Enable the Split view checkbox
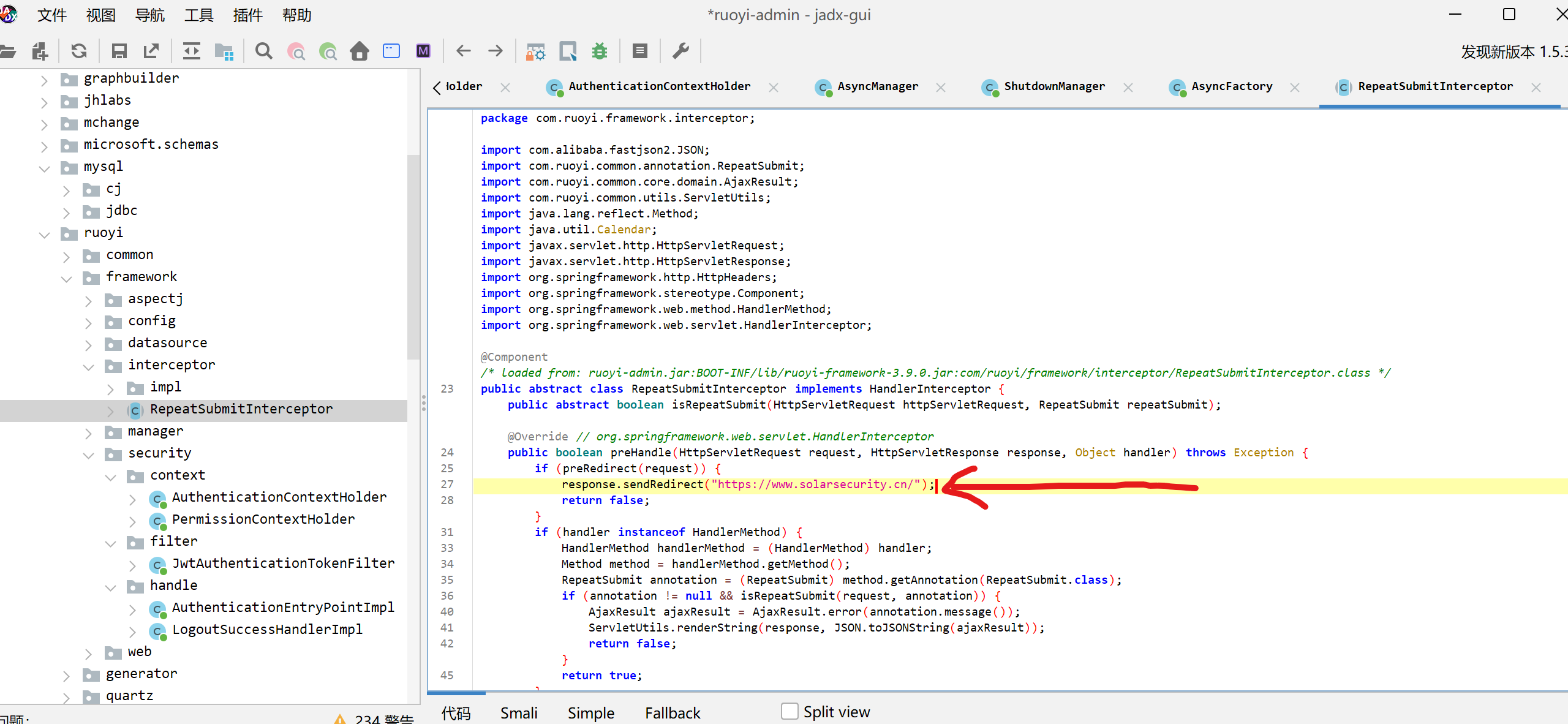The width and height of the screenshot is (1568, 724). [790, 711]
